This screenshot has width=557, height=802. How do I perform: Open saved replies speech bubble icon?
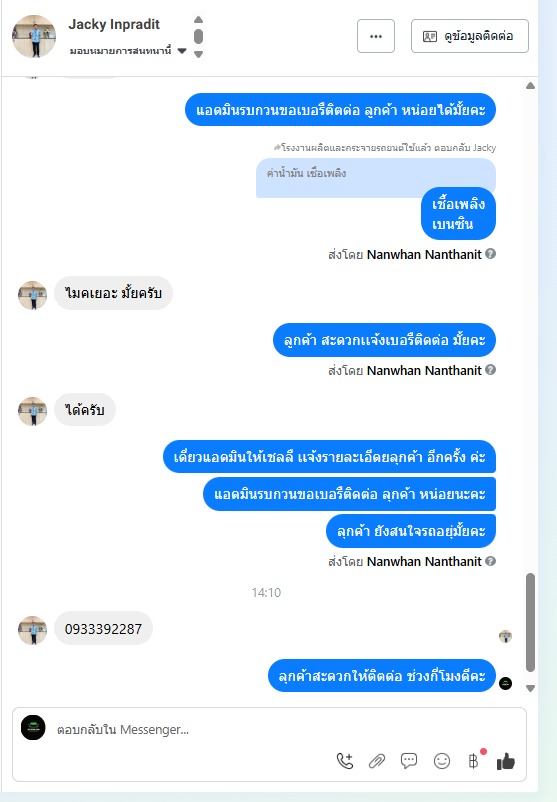(409, 761)
